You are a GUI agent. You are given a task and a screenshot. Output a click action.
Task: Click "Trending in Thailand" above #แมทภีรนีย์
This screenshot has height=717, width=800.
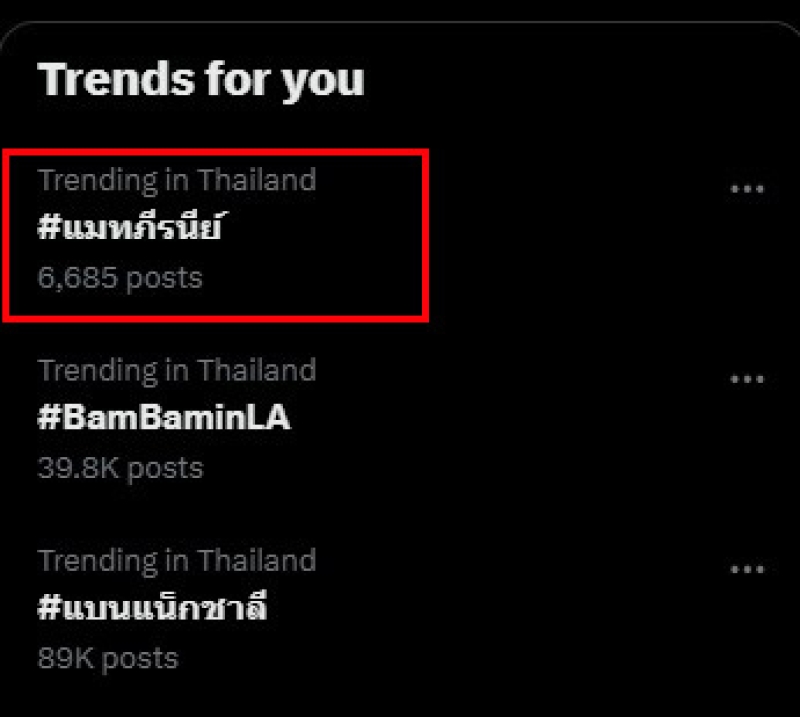click(x=177, y=180)
